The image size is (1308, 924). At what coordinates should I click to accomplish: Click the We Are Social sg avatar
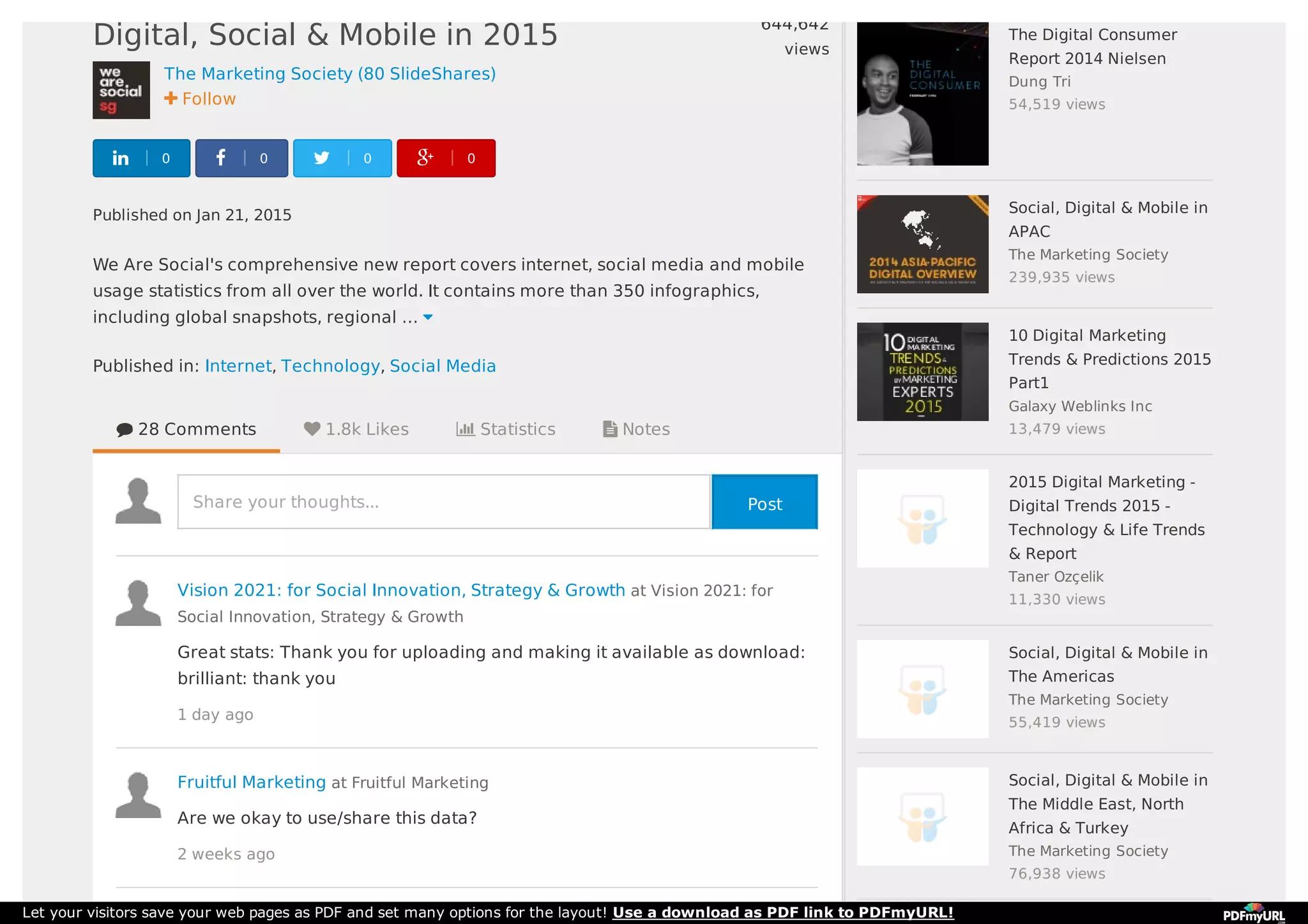pyautogui.click(x=121, y=90)
